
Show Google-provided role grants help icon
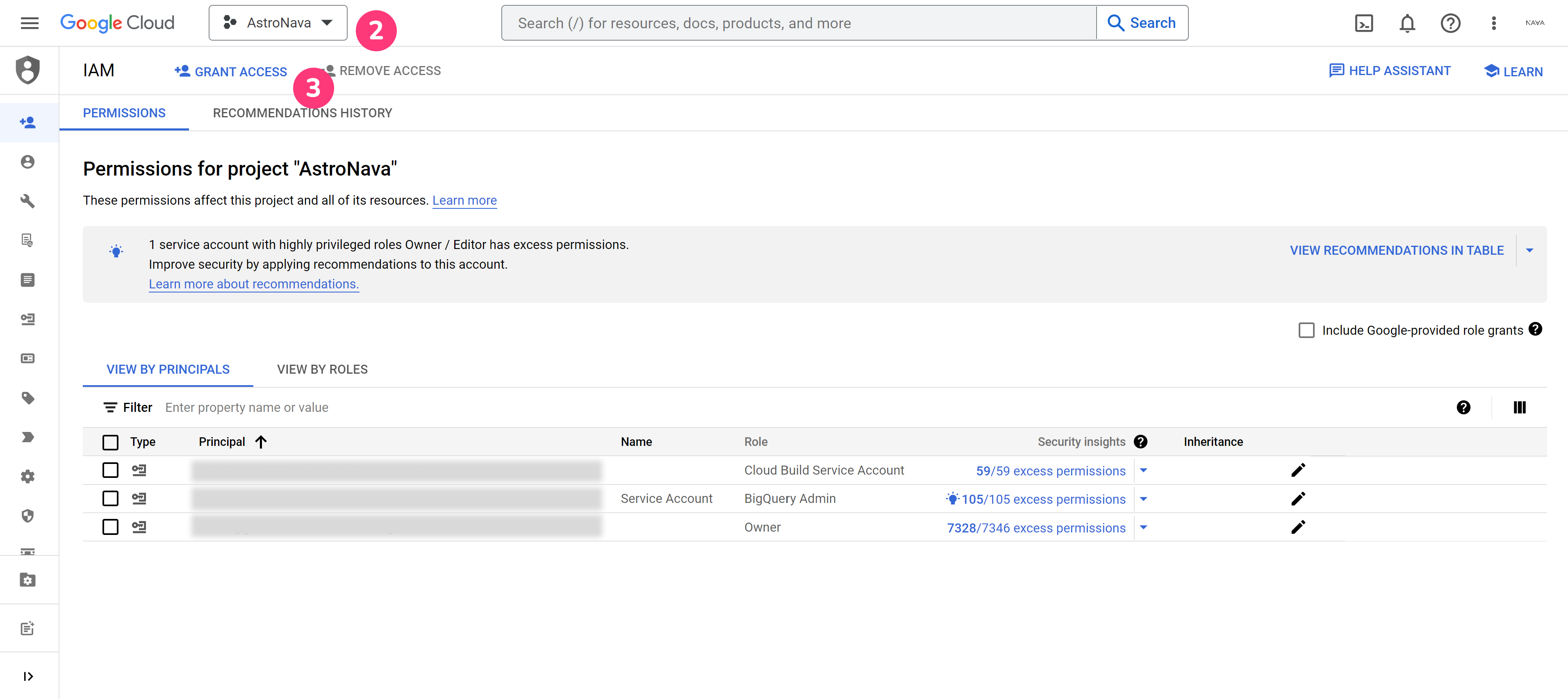(x=1536, y=329)
